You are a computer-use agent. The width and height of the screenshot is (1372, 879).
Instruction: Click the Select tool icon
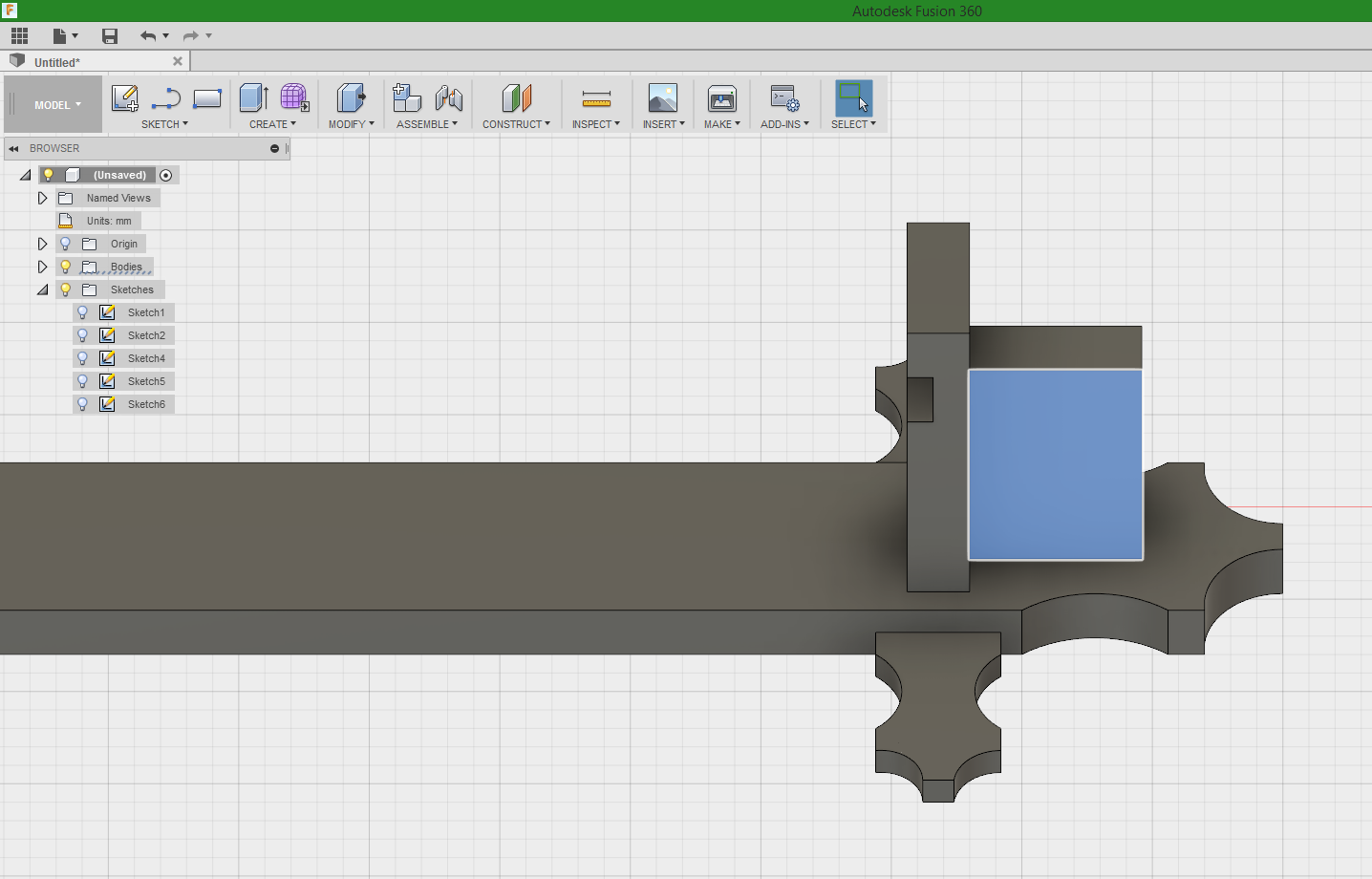click(x=854, y=97)
